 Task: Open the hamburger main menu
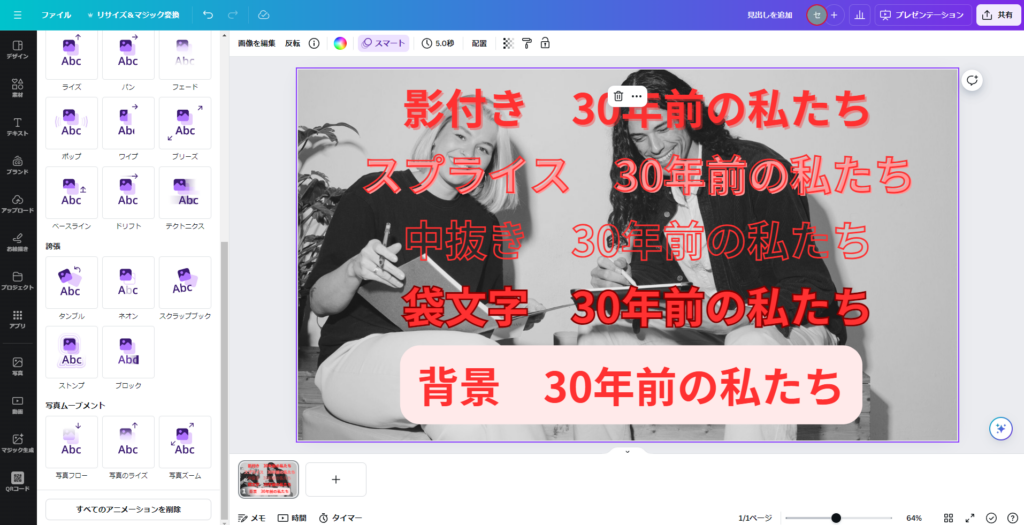coord(18,14)
